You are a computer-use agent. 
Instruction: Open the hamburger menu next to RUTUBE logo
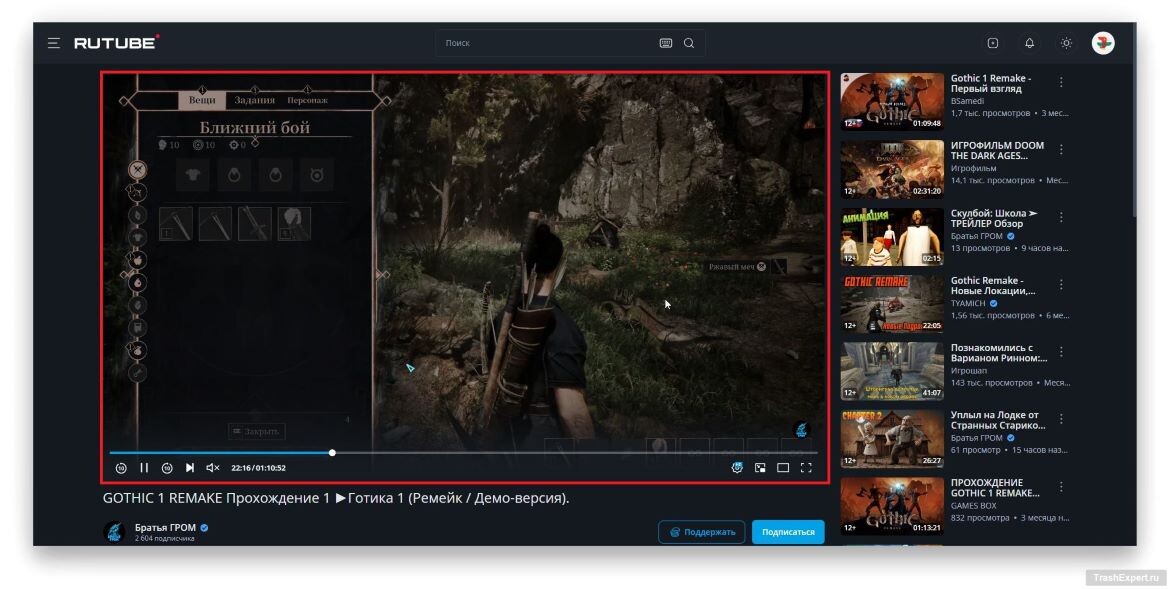coord(54,43)
